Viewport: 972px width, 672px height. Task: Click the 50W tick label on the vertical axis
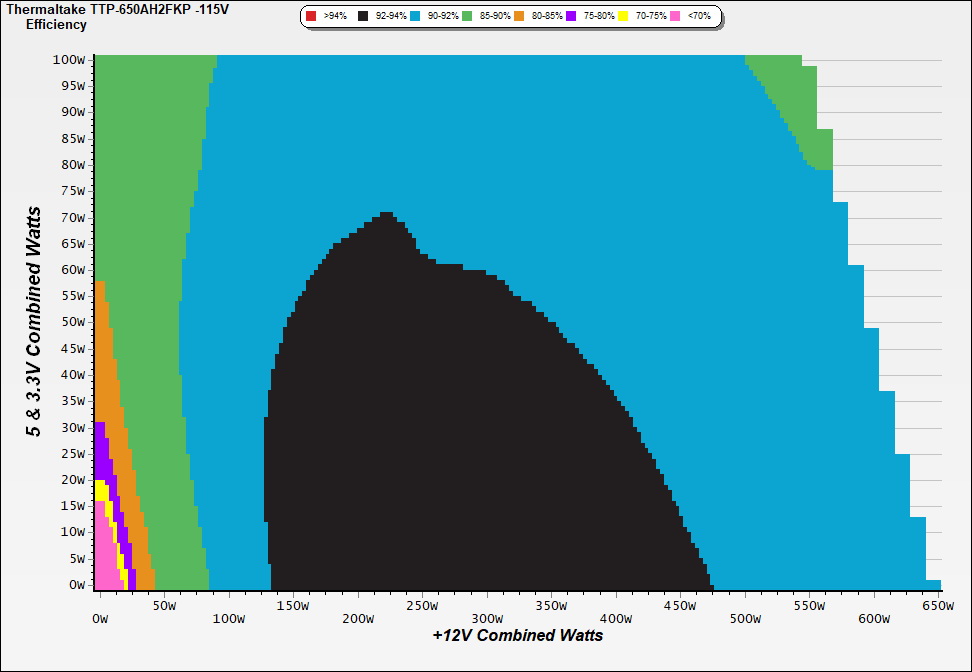pos(72,322)
